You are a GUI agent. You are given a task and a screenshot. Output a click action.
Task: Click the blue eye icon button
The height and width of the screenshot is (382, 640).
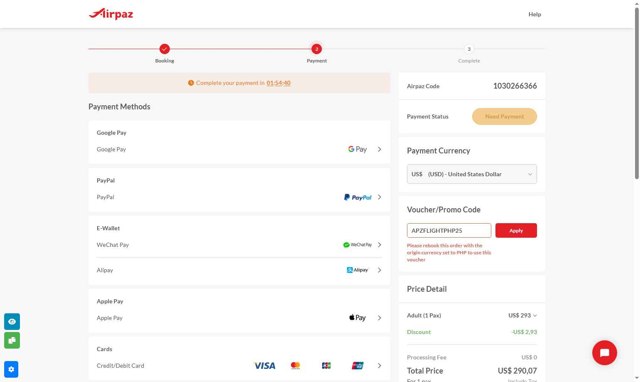(x=12, y=322)
